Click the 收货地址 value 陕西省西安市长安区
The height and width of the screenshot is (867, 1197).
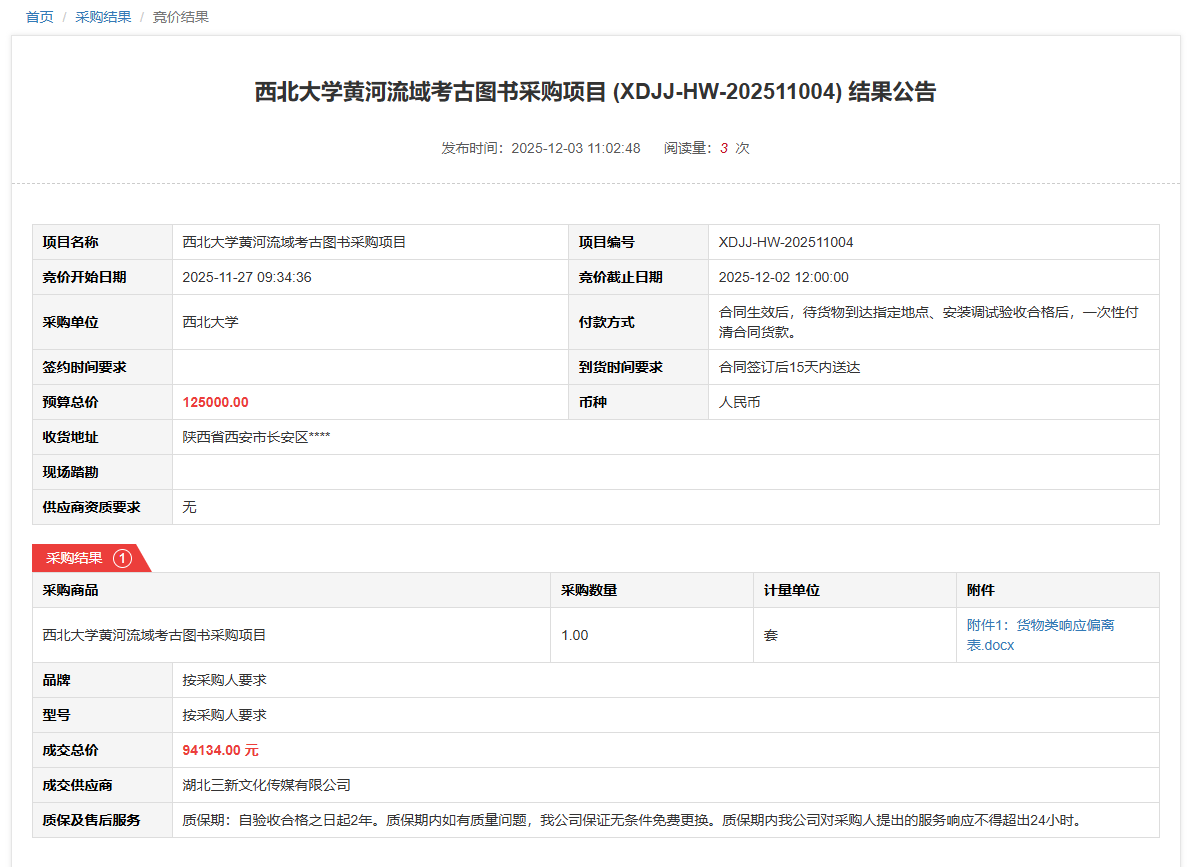[256, 437]
